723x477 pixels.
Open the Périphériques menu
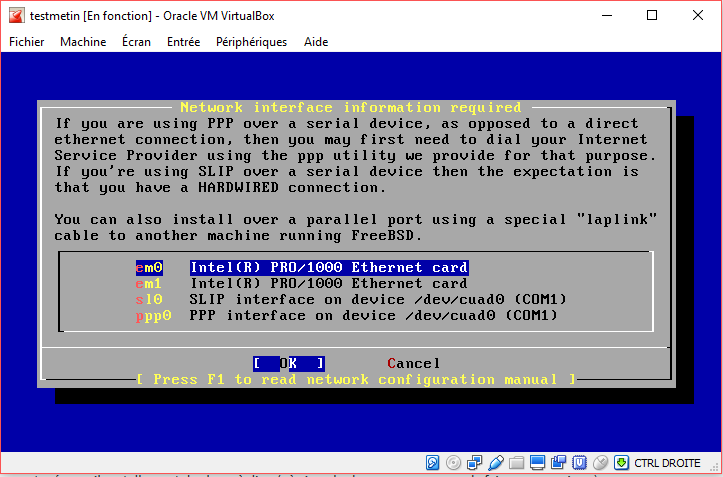pyautogui.click(x=251, y=42)
